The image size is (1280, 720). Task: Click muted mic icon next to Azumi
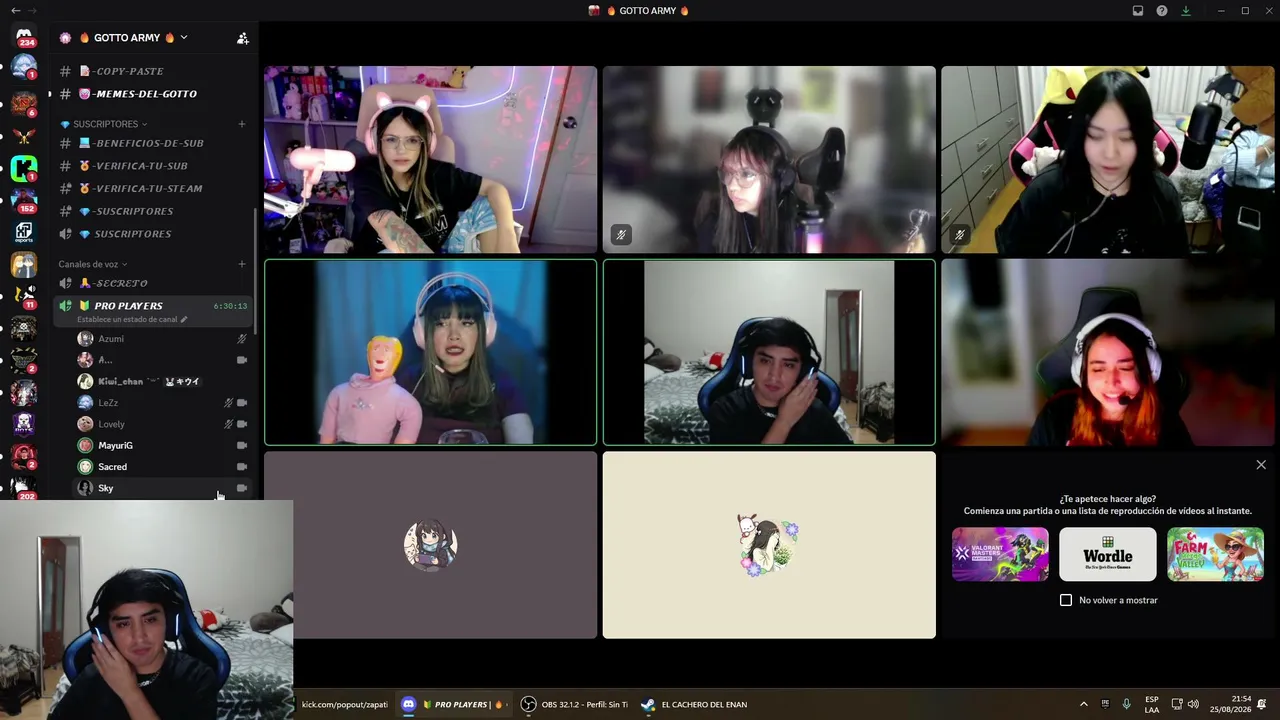click(241, 339)
